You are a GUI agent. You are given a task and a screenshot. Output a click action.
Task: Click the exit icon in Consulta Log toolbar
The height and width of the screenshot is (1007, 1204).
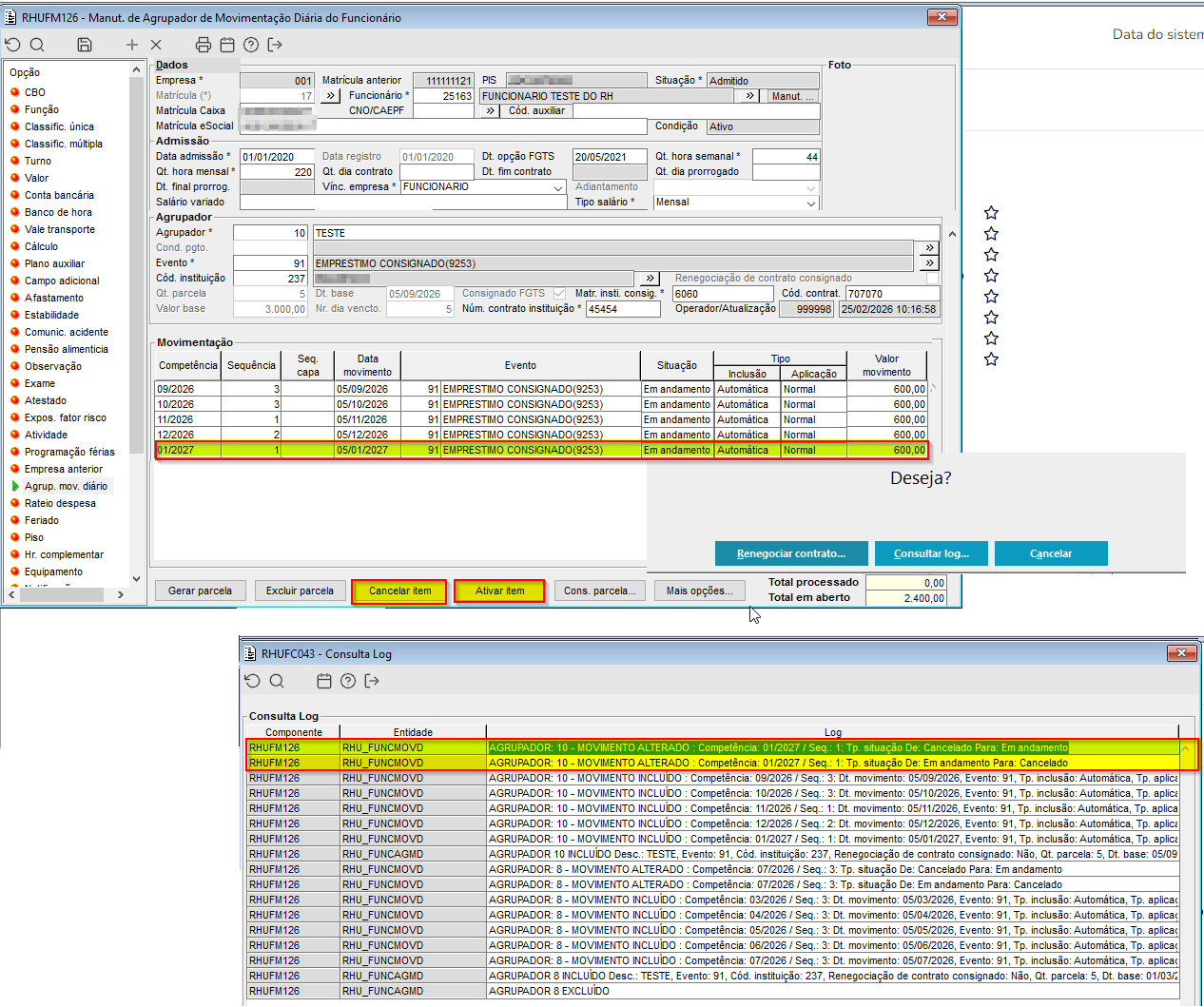point(372,681)
